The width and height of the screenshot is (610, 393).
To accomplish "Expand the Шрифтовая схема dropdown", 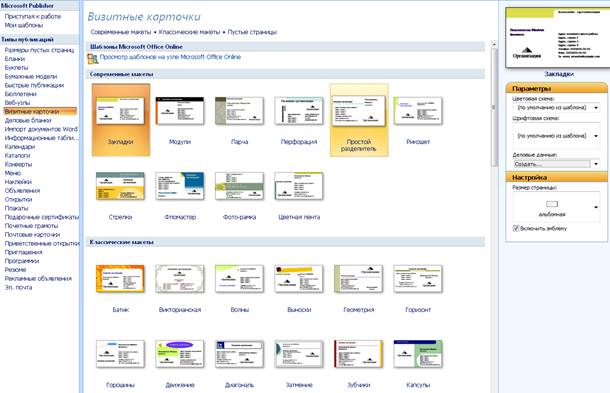I will click(x=556, y=135).
